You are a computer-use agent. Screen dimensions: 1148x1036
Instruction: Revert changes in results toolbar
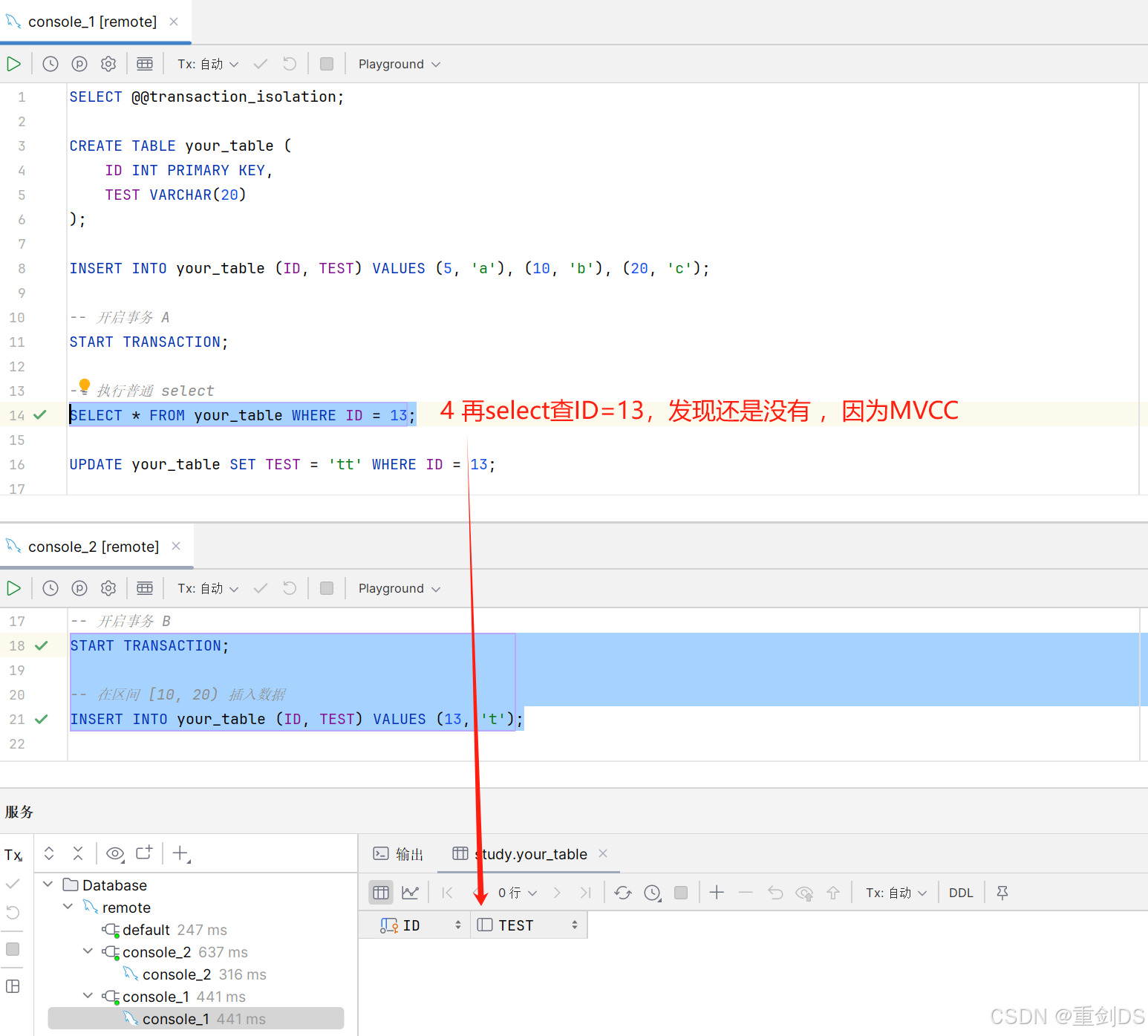(x=775, y=893)
